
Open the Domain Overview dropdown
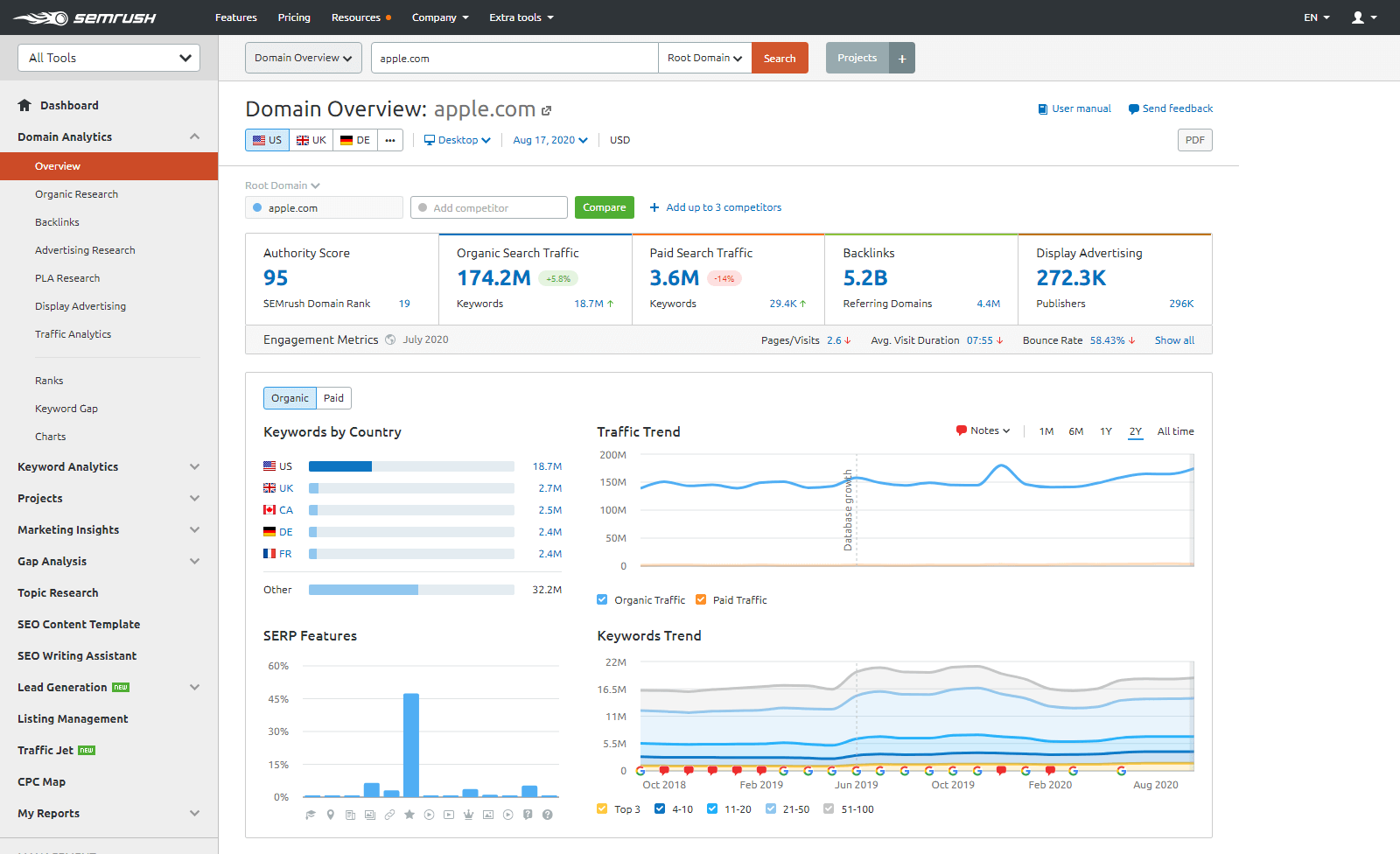(304, 58)
